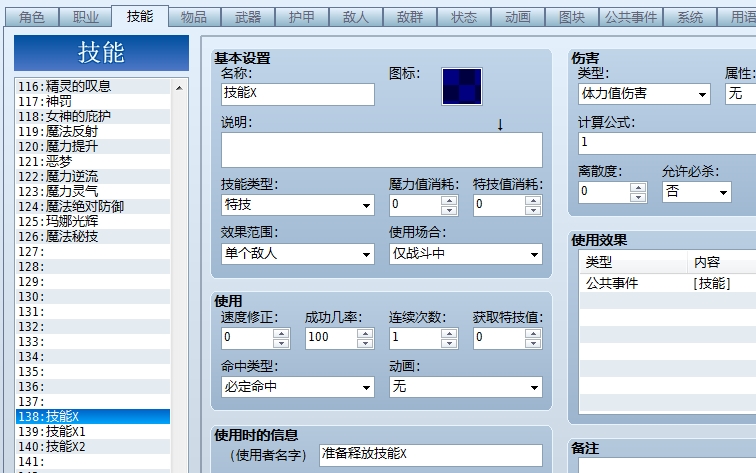756x473 pixels.
Task: Increase the 获取特技值 value
Action: (x=533, y=334)
